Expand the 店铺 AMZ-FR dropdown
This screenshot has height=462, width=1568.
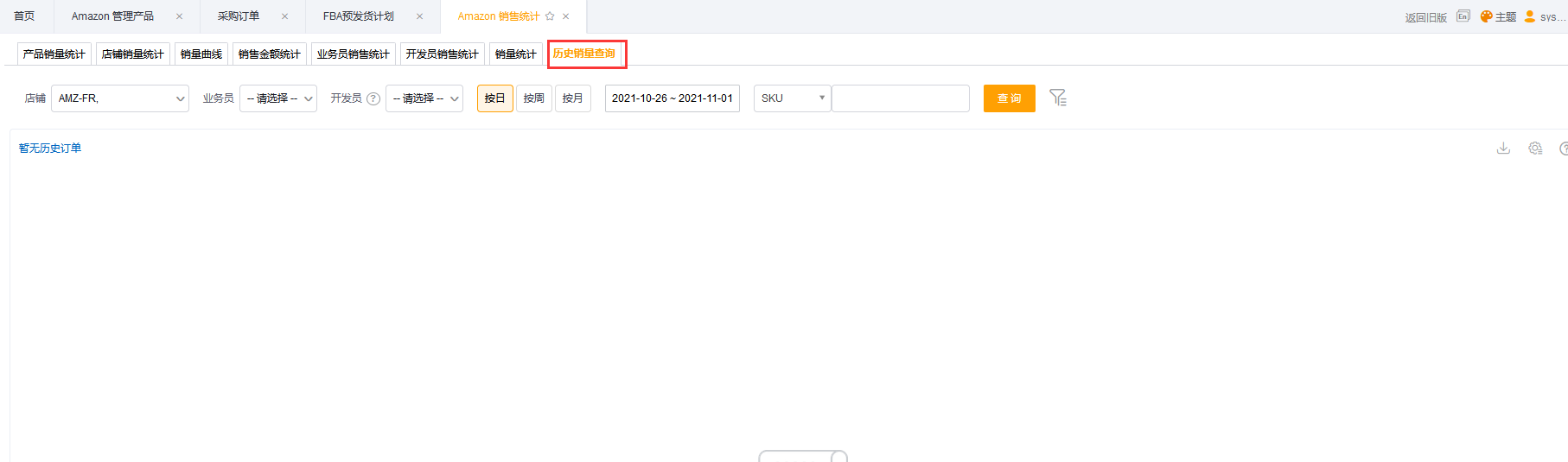point(120,98)
